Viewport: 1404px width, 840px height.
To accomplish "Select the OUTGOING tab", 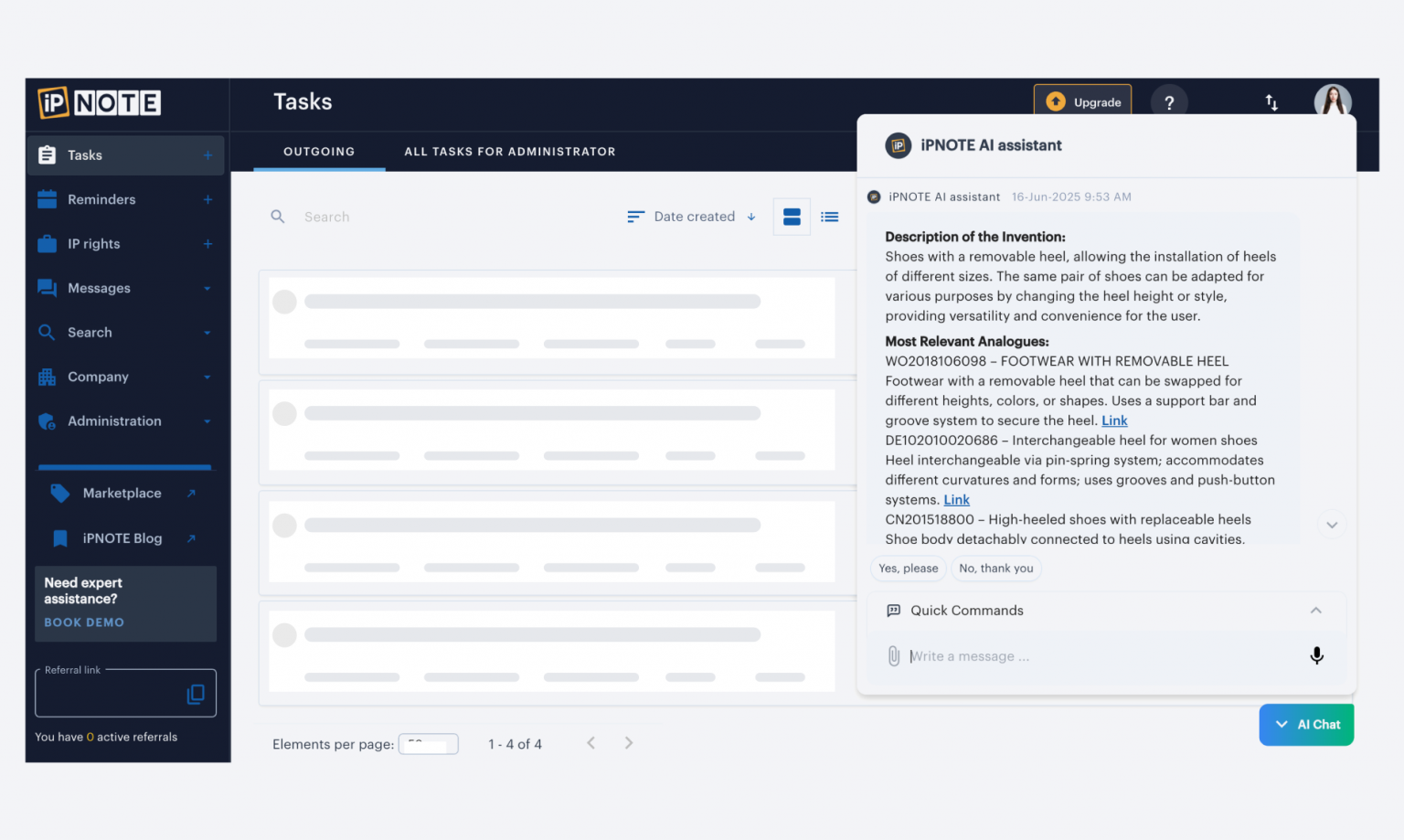I will pos(319,152).
